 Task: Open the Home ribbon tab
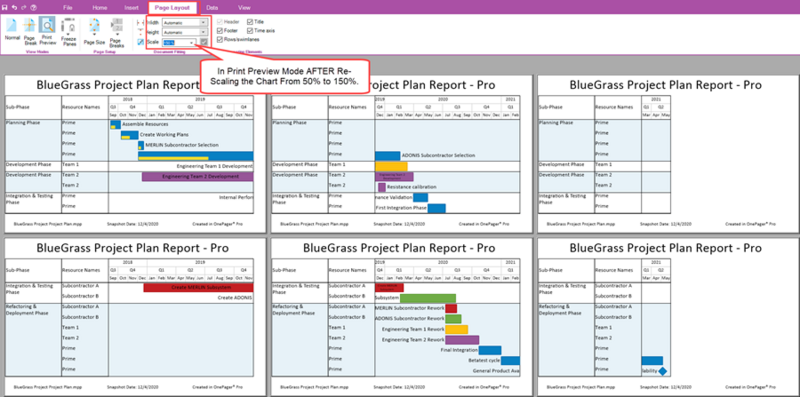(x=99, y=8)
